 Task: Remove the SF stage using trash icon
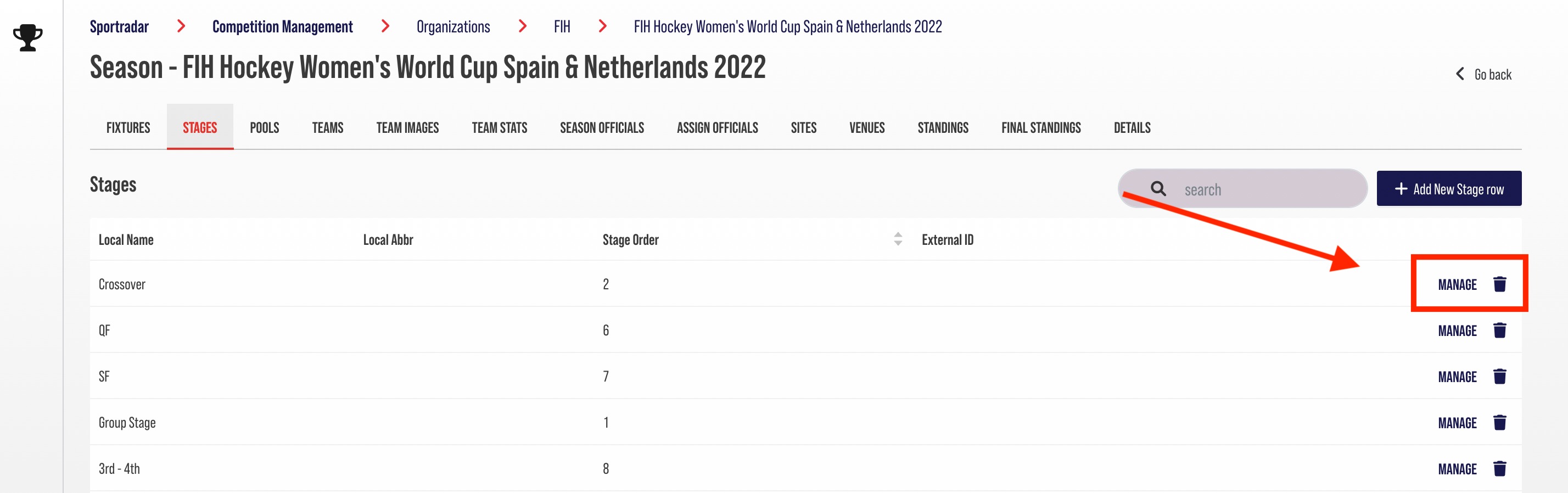click(1499, 377)
